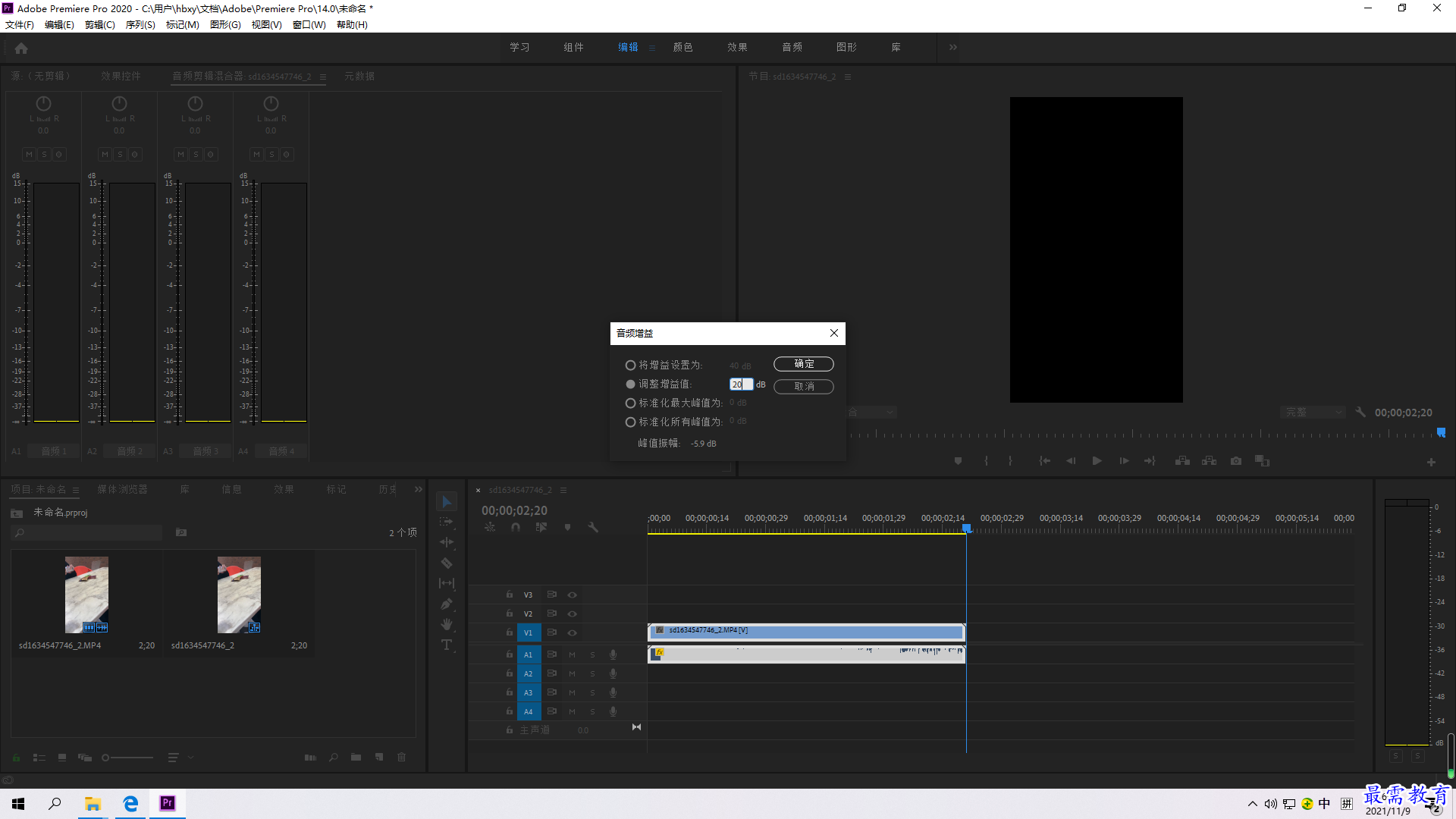This screenshot has height=819, width=1456.
Task: Open 编辑 workspace options menu
Action: [652, 48]
